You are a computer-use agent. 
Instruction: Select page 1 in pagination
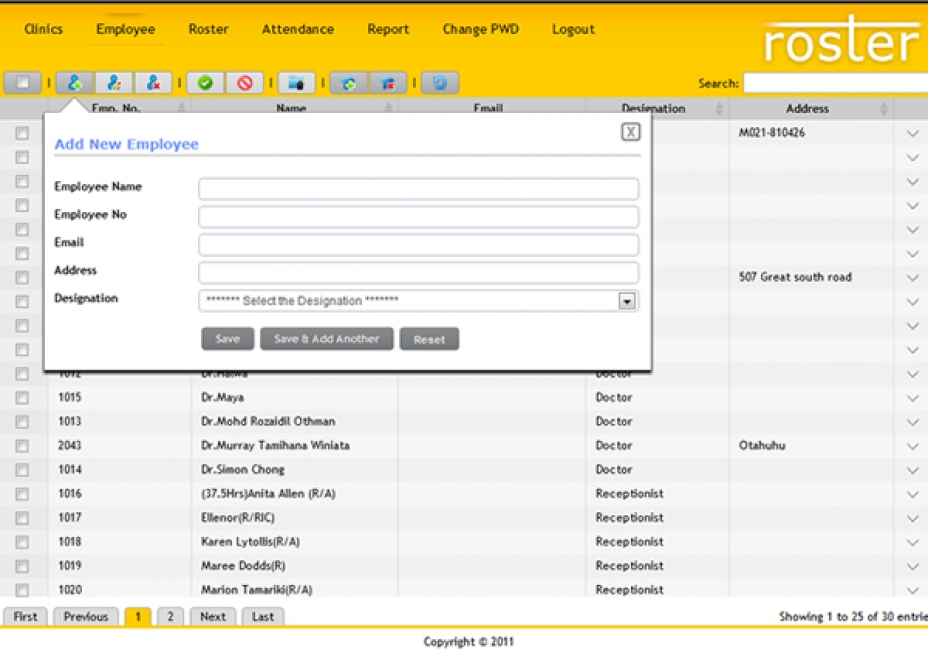pyautogui.click(x=138, y=616)
